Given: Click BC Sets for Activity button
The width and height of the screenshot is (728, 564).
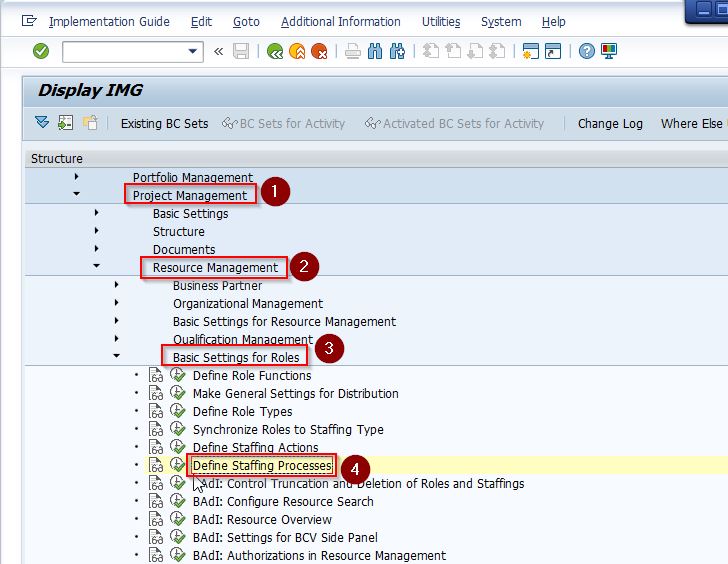Looking at the screenshot, I should pyautogui.click(x=283, y=123).
